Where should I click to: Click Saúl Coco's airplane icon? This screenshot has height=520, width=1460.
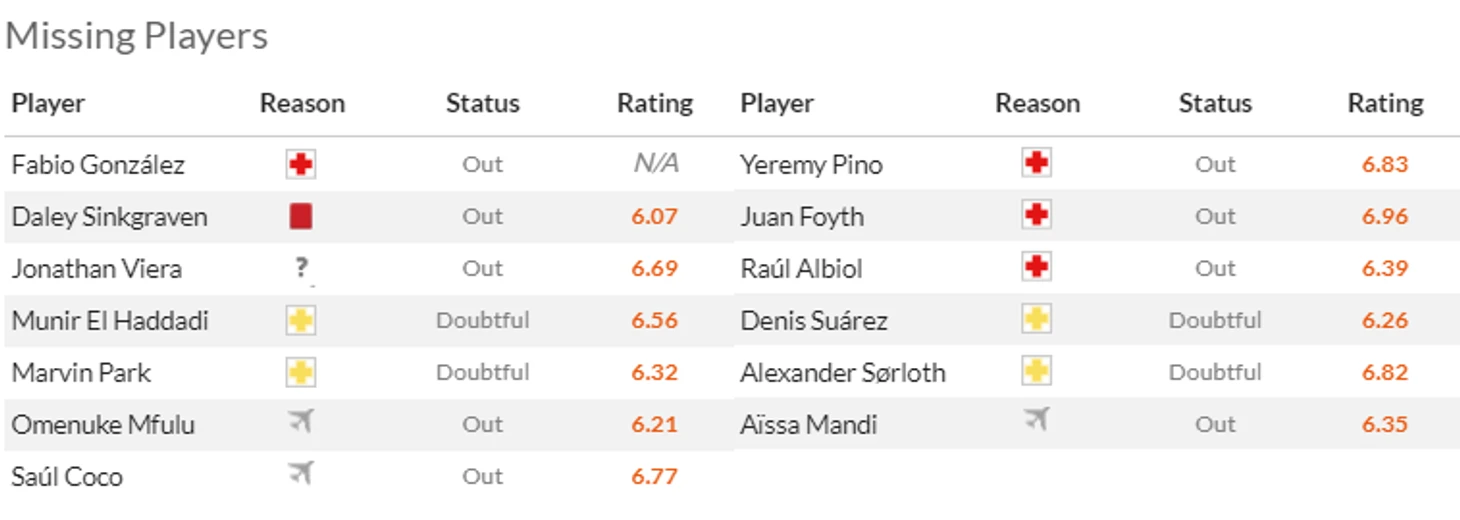[x=301, y=473]
